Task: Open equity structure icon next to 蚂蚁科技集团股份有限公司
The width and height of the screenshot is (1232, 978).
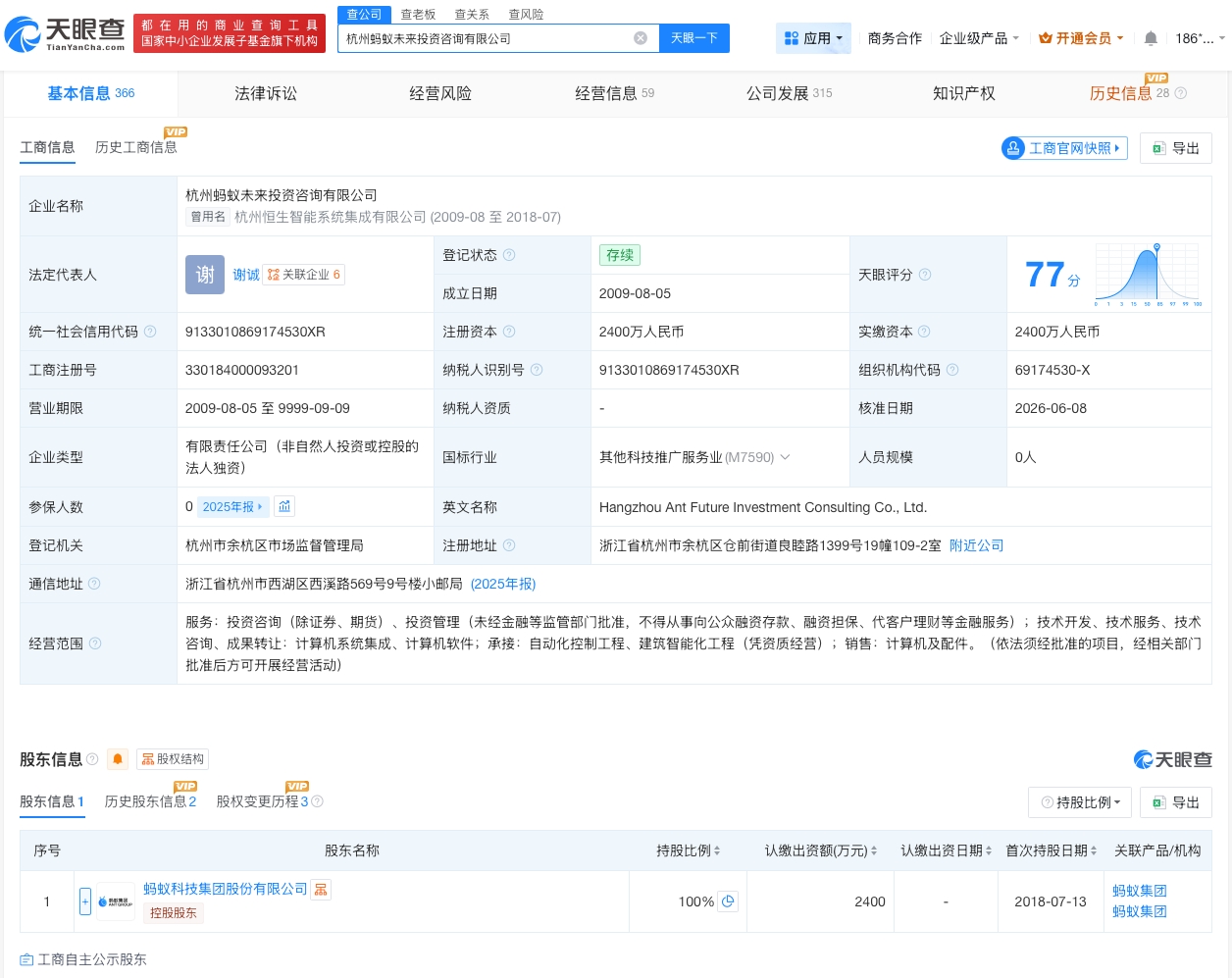Action: tap(321, 889)
